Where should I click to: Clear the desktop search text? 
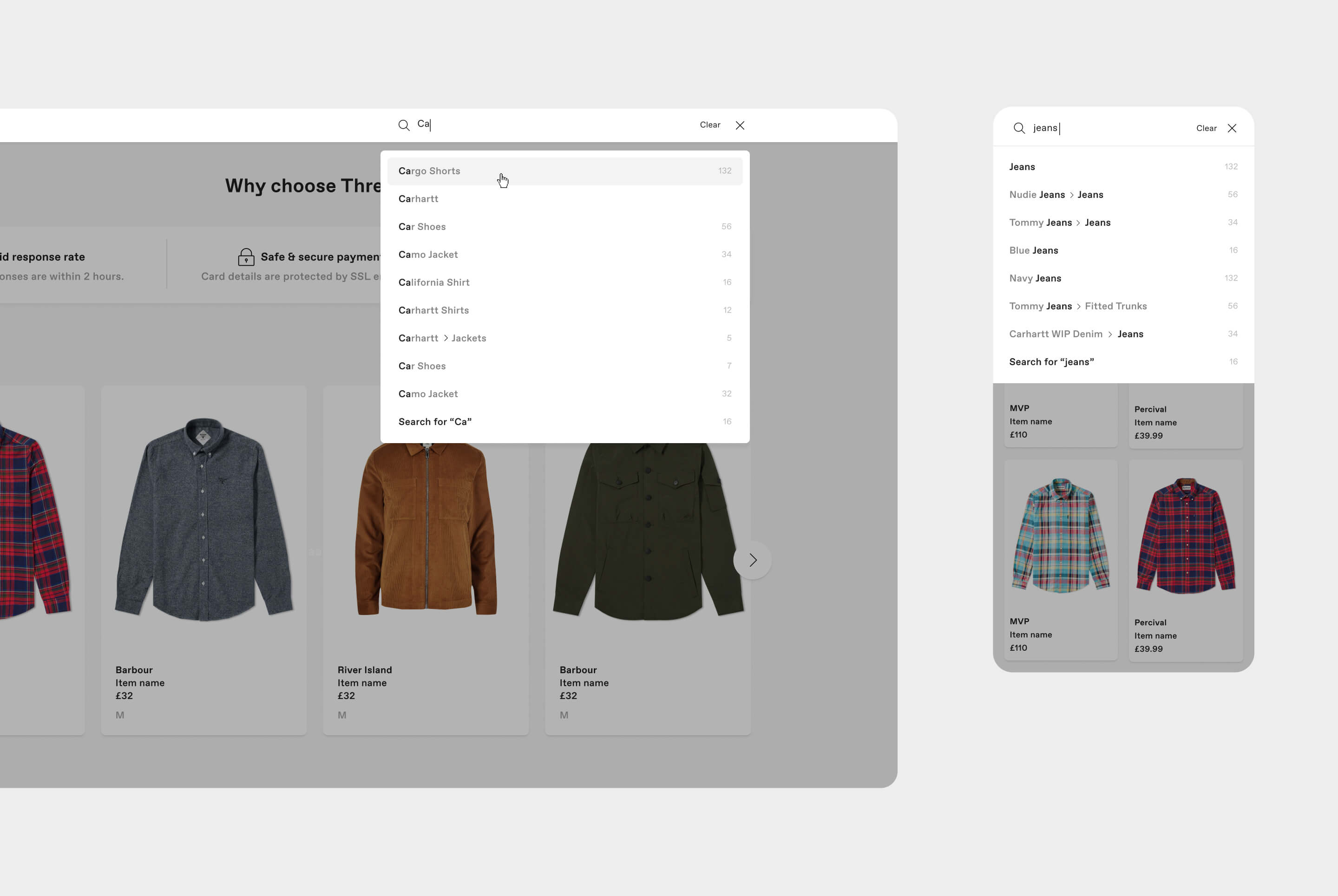point(710,125)
